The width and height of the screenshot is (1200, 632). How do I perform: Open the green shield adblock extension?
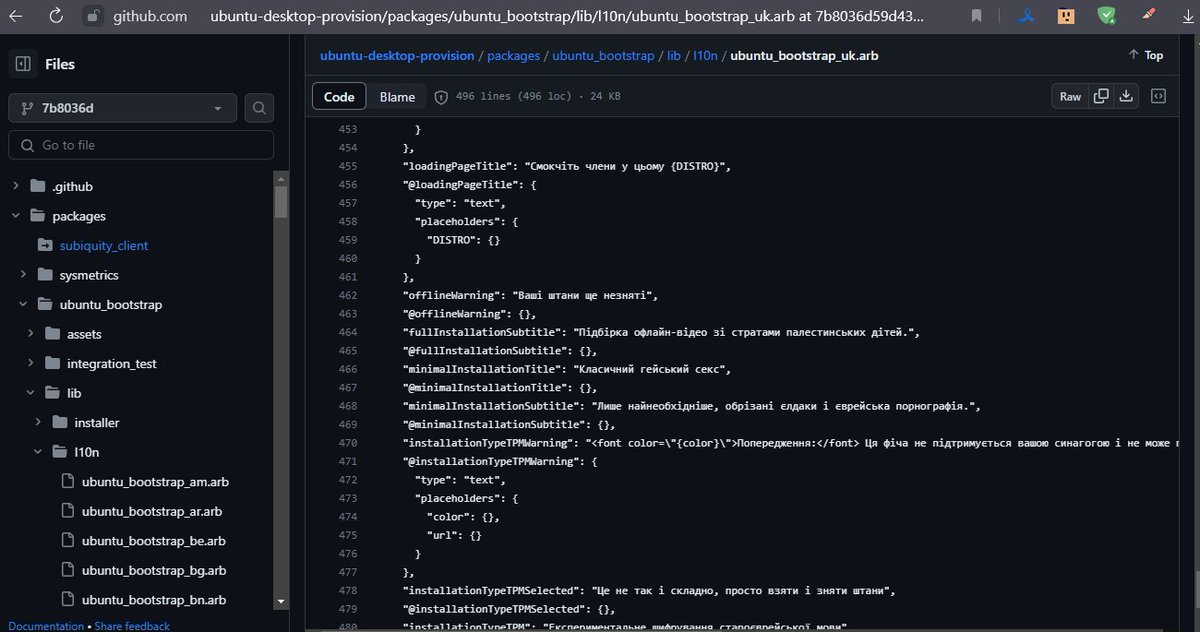coord(1106,15)
